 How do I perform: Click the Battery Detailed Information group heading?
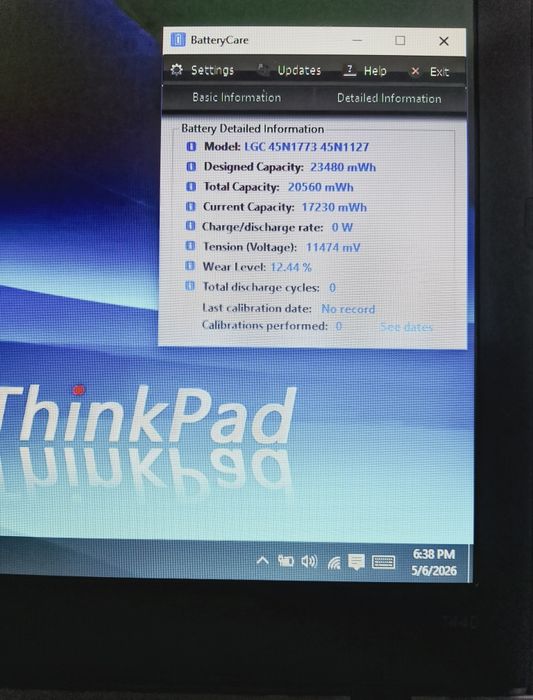(252, 129)
